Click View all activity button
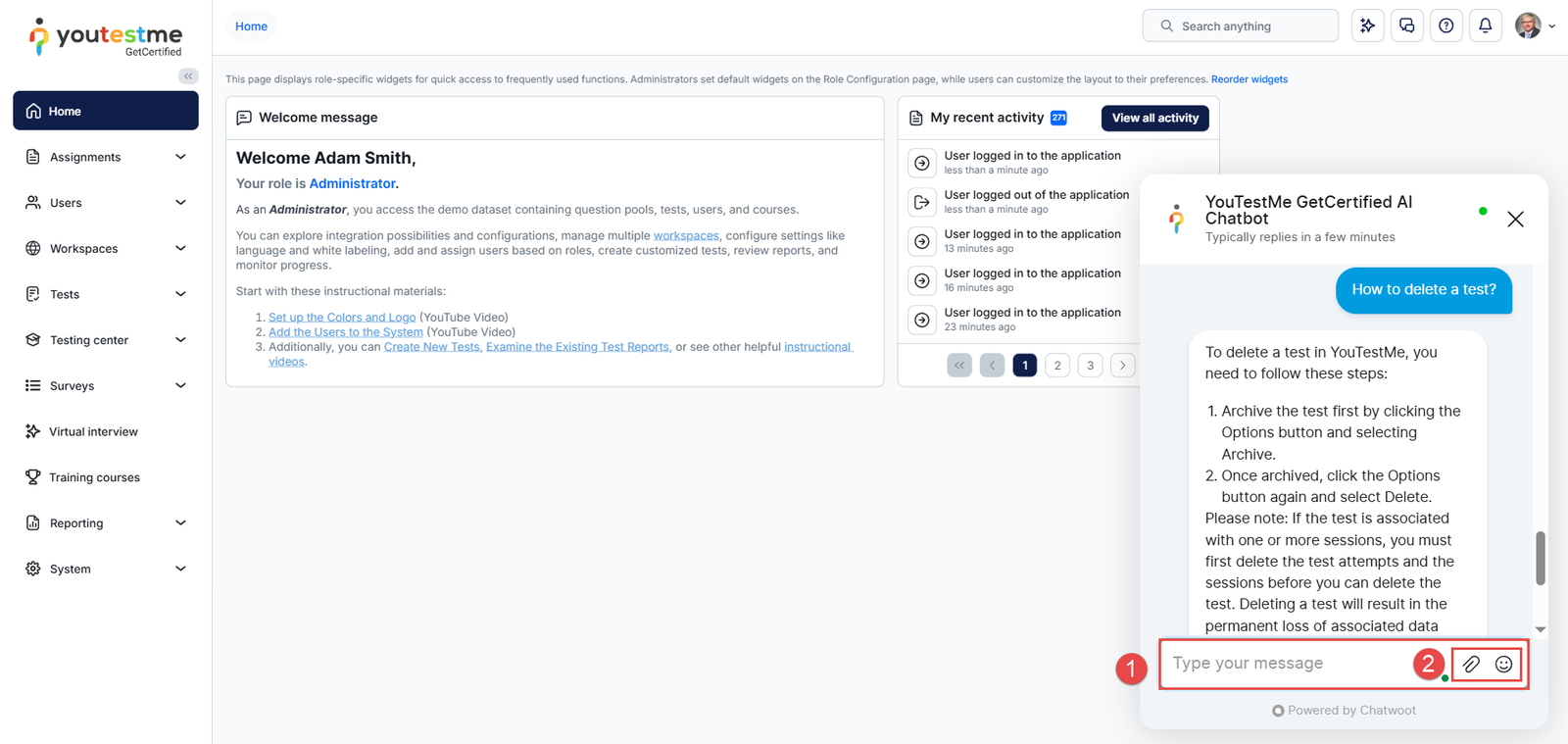 1155,118
